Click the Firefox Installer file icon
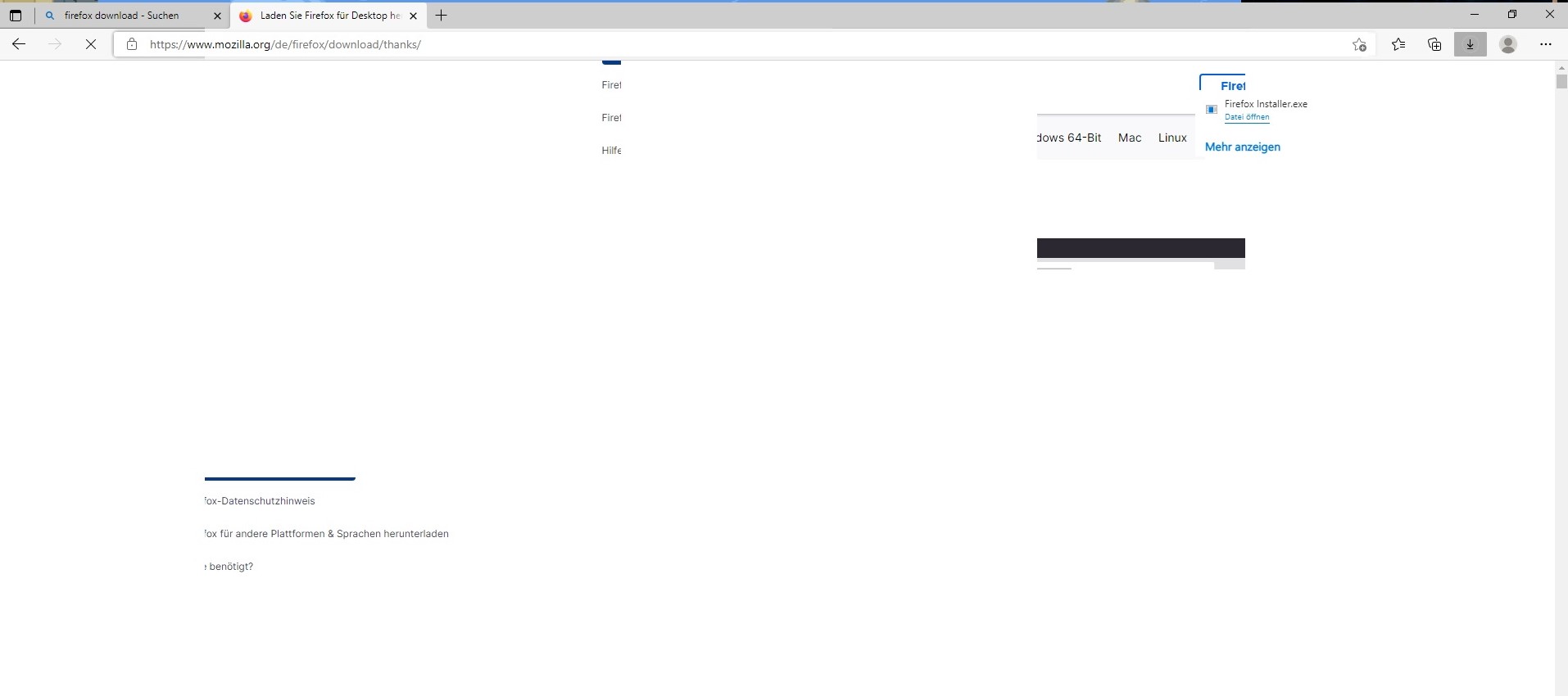1568x696 pixels. point(1212,110)
